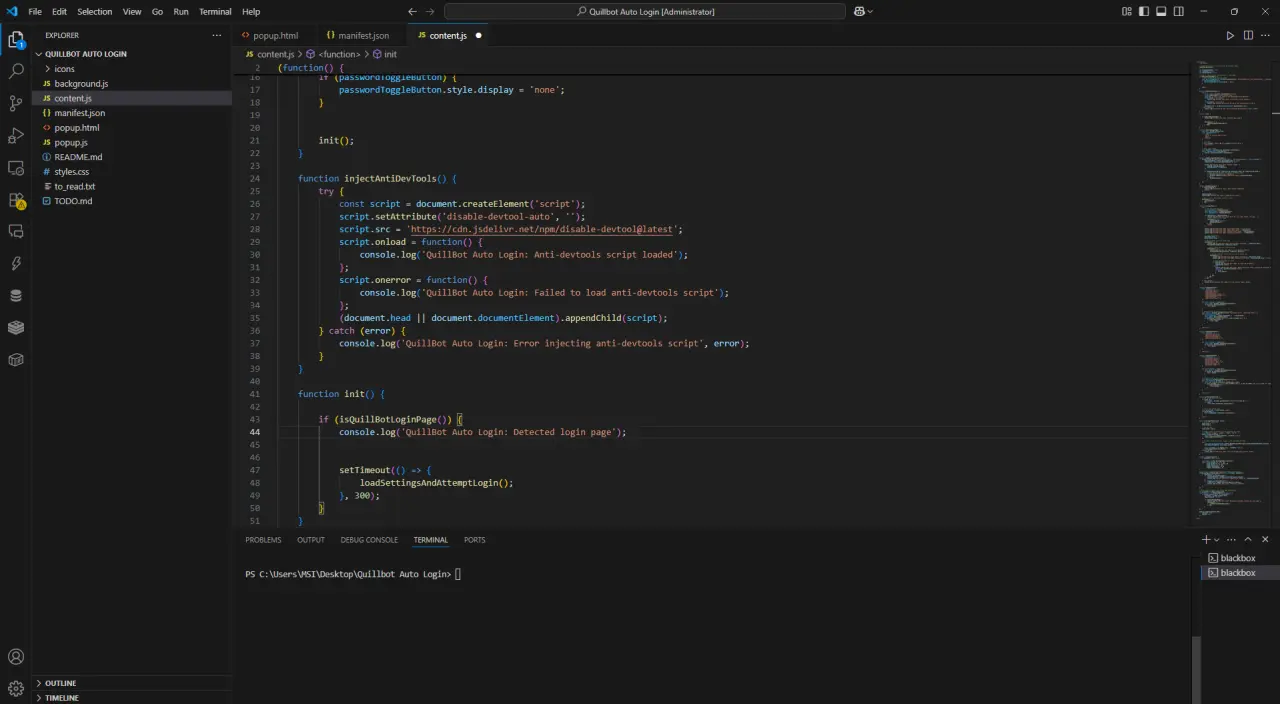The image size is (1280, 704).
Task: Open the Copilot dropdown arrow in title bar
Action: tap(870, 11)
